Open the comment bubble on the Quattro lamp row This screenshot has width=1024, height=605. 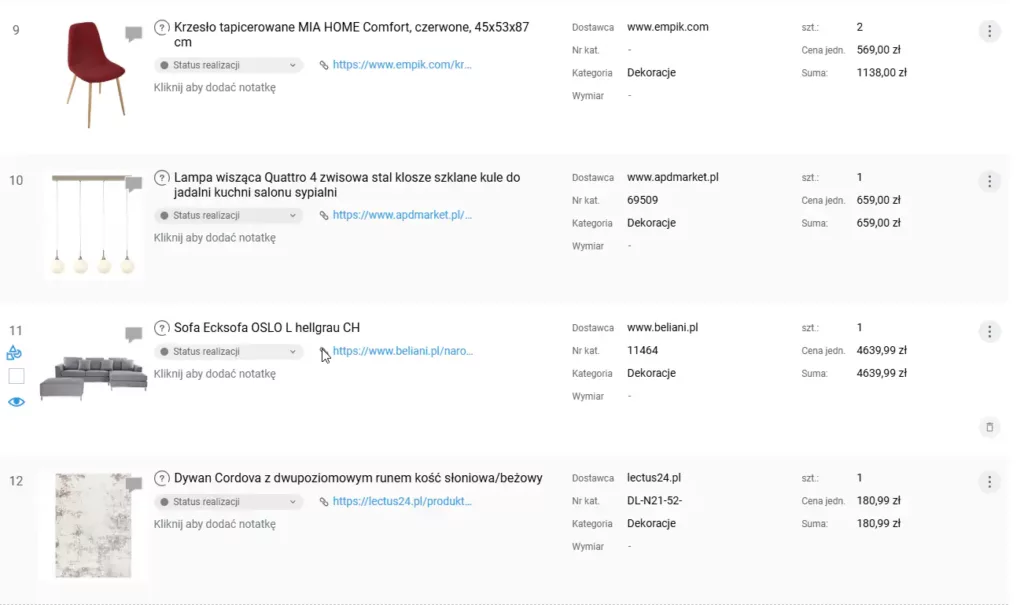[x=133, y=184]
